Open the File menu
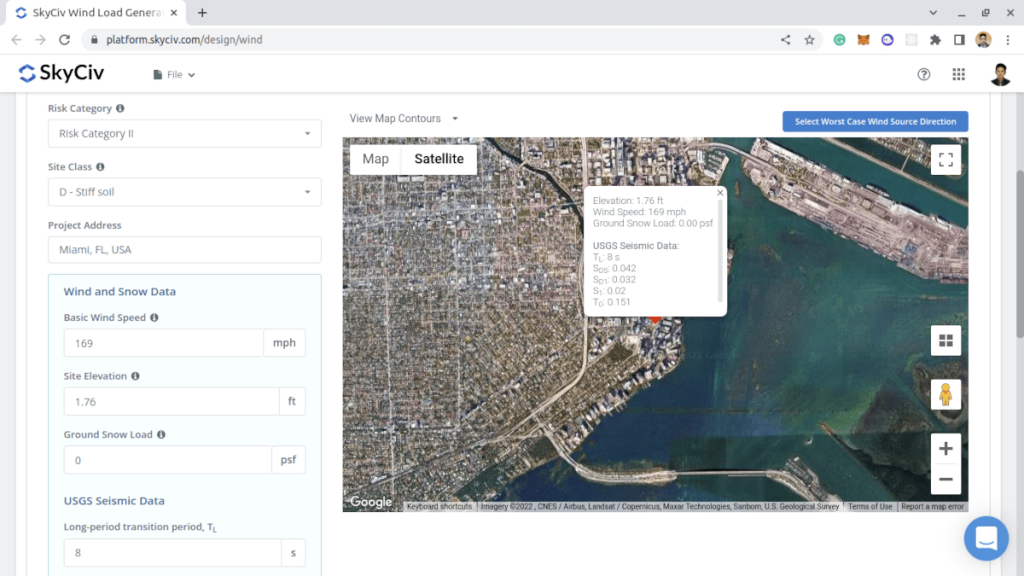This screenshot has height=576, width=1024. (x=175, y=74)
